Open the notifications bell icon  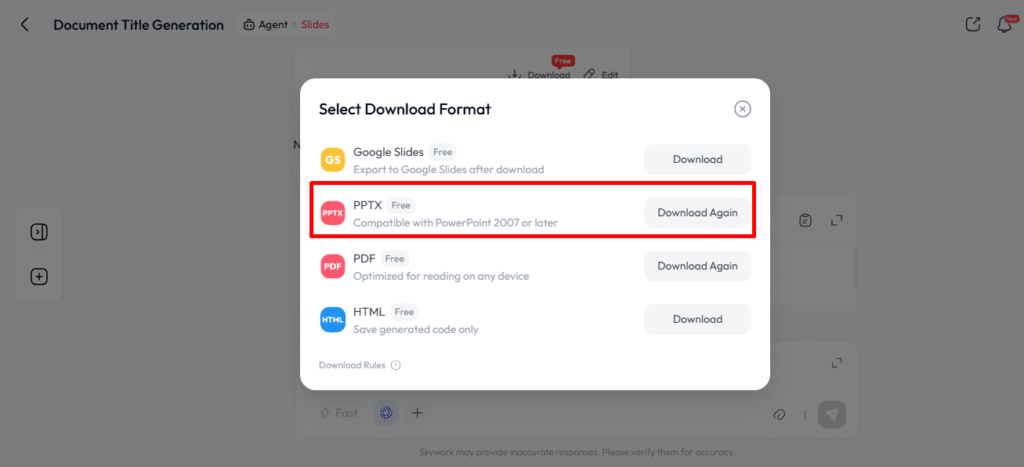[x=1004, y=25]
